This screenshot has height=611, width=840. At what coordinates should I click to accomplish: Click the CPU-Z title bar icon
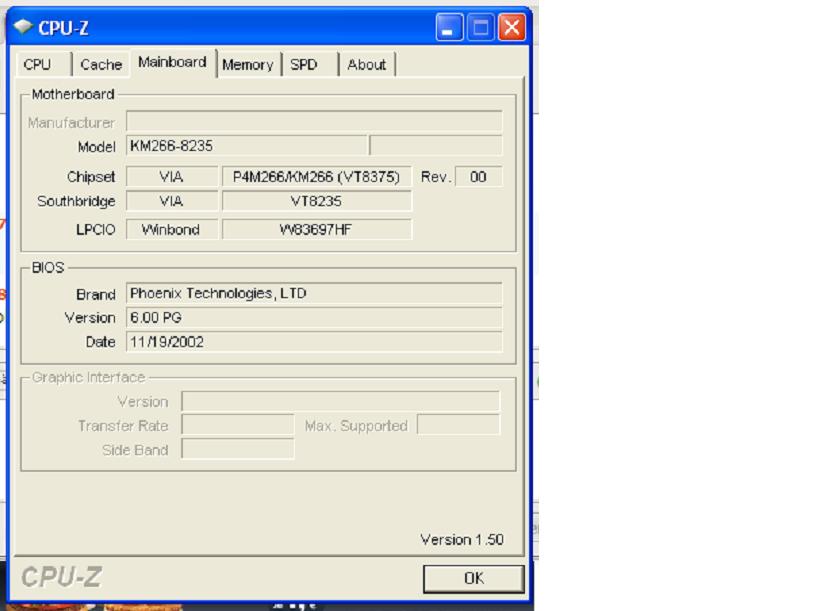[23, 26]
